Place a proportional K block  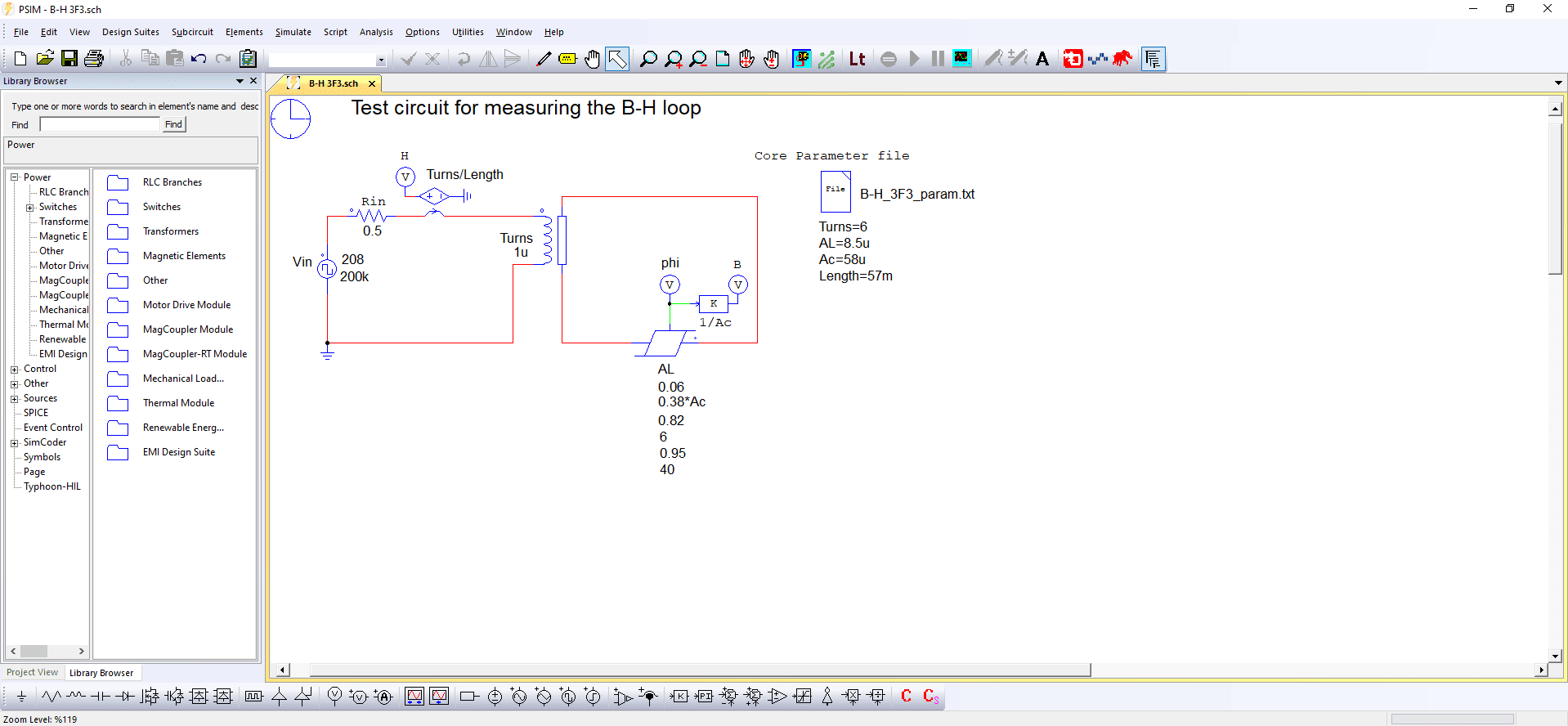coord(679,697)
